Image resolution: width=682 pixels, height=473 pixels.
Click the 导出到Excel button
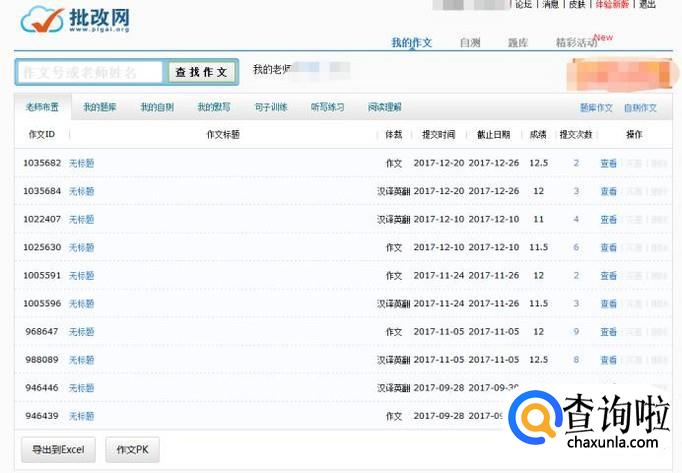(58, 450)
